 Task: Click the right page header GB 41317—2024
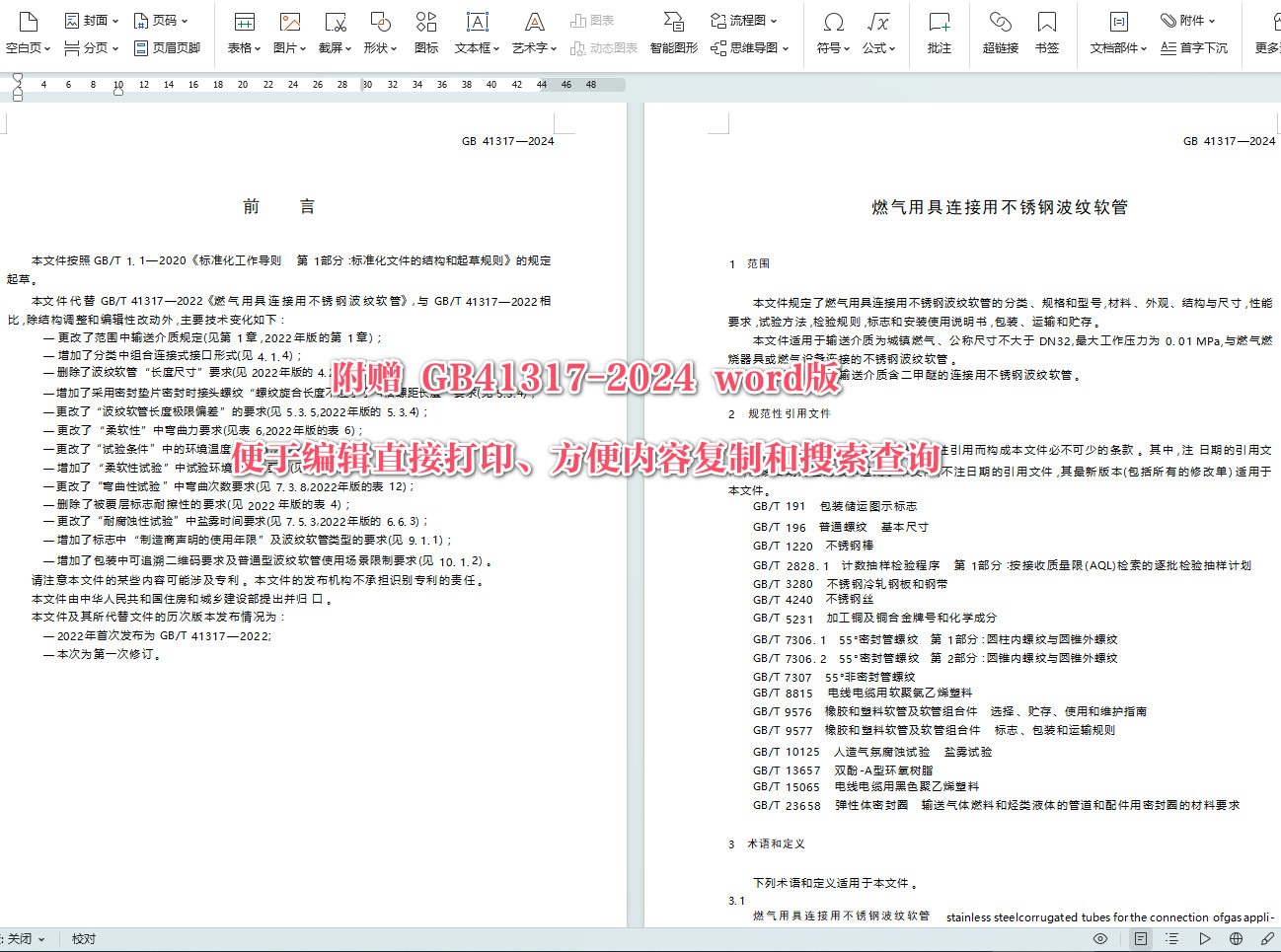coord(1229,141)
